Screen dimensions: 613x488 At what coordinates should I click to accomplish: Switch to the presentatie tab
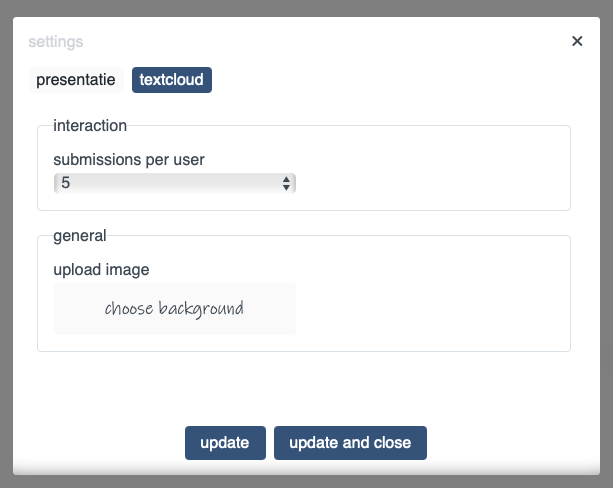(76, 80)
